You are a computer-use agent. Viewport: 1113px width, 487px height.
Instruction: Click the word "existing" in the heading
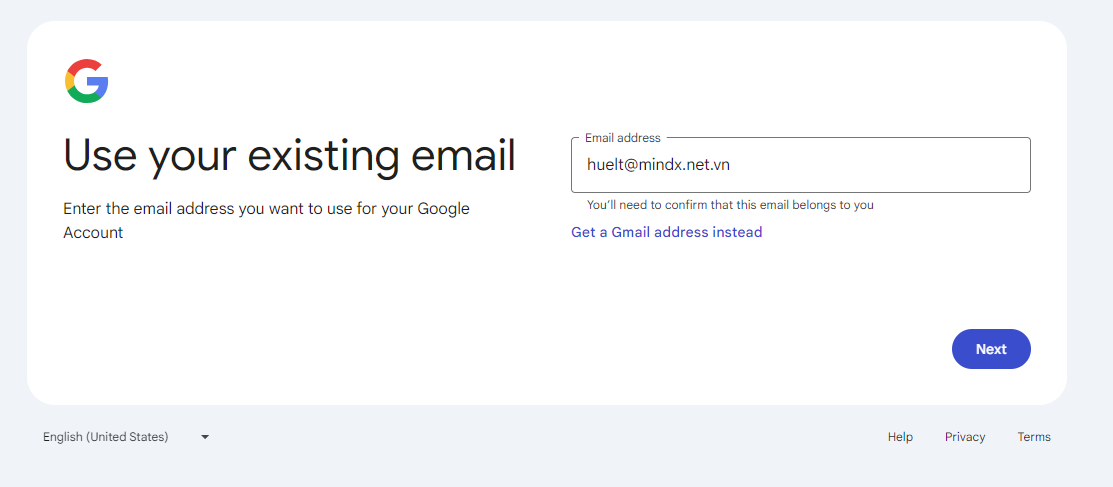pyautogui.click(x=324, y=155)
